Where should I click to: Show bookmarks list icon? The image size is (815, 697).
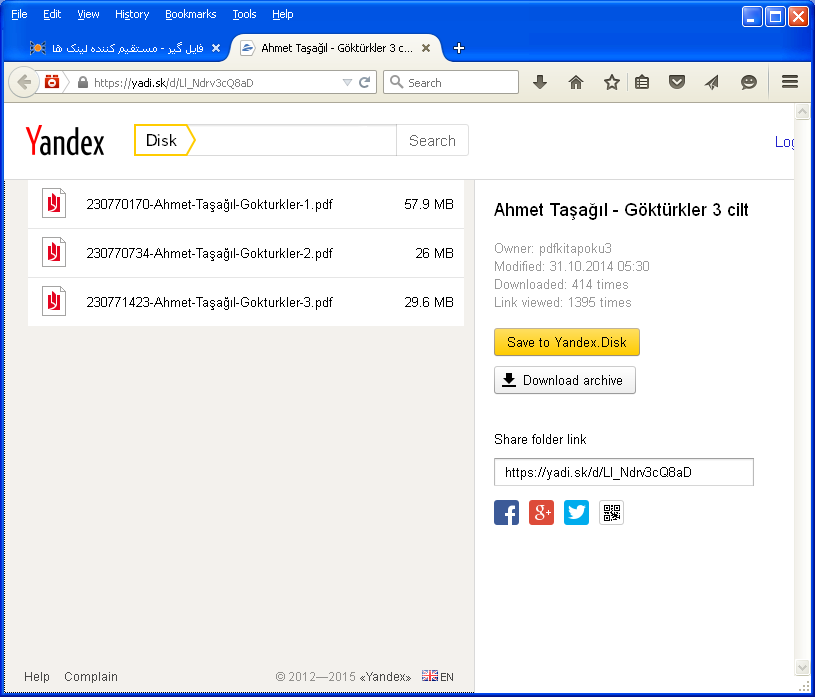tap(642, 82)
